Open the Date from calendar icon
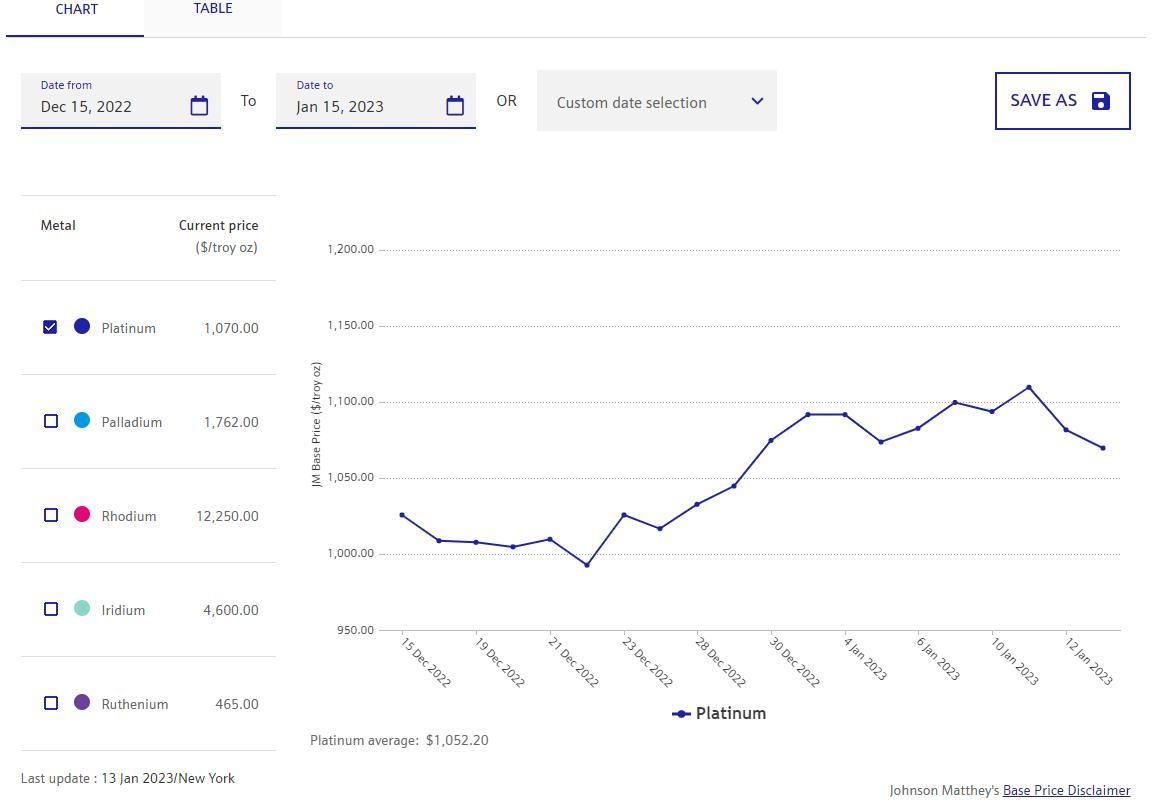This screenshot has width=1165, height=810. (199, 106)
